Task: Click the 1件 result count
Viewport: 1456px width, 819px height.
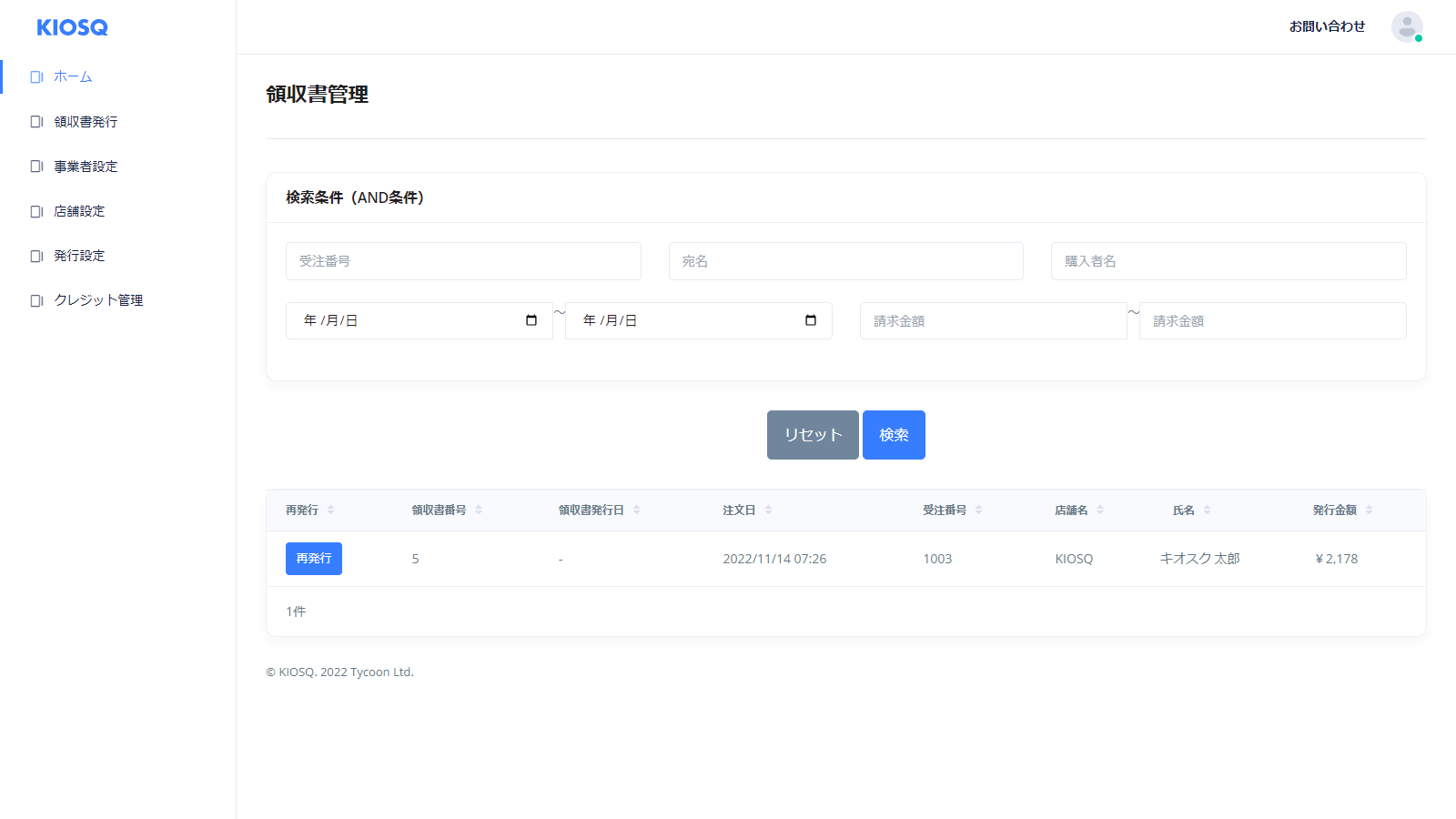Action: click(x=296, y=612)
